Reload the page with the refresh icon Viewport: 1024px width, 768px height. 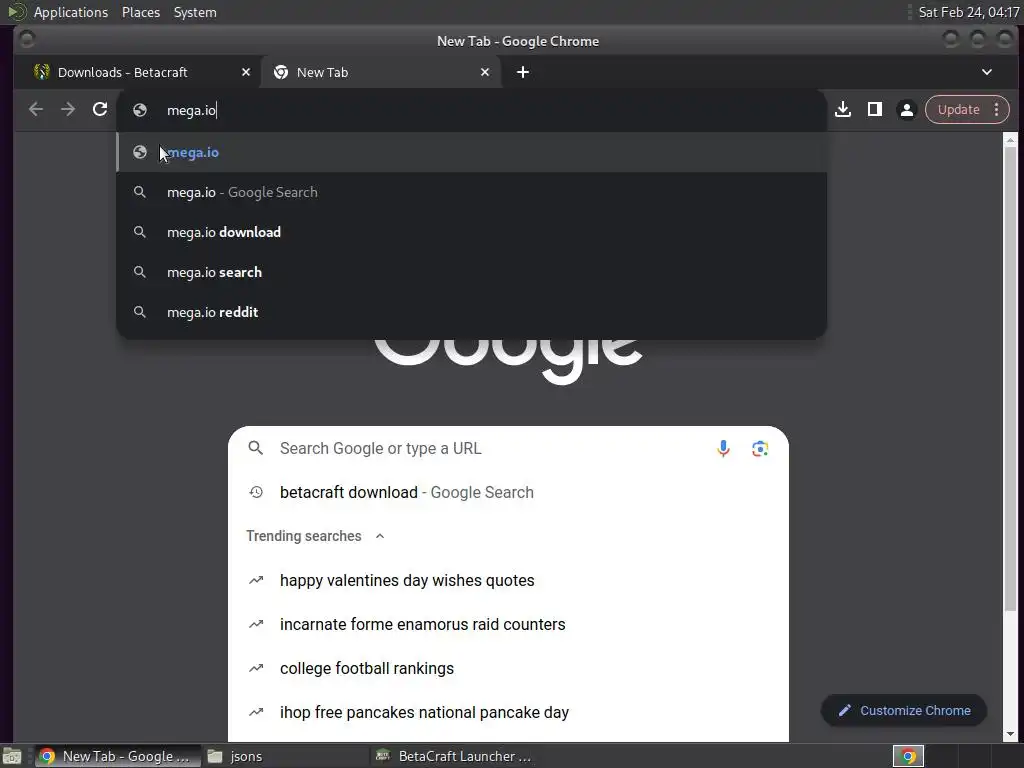100,109
